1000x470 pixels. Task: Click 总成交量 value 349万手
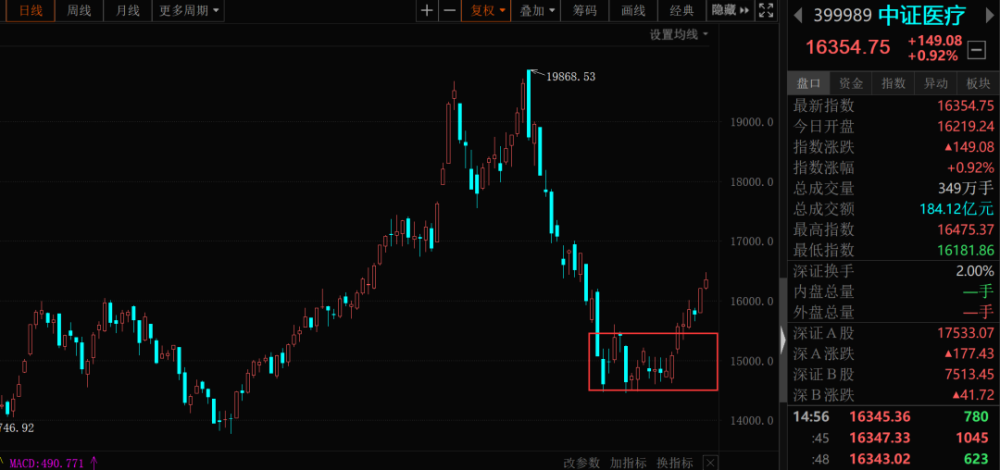coord(967,188)
